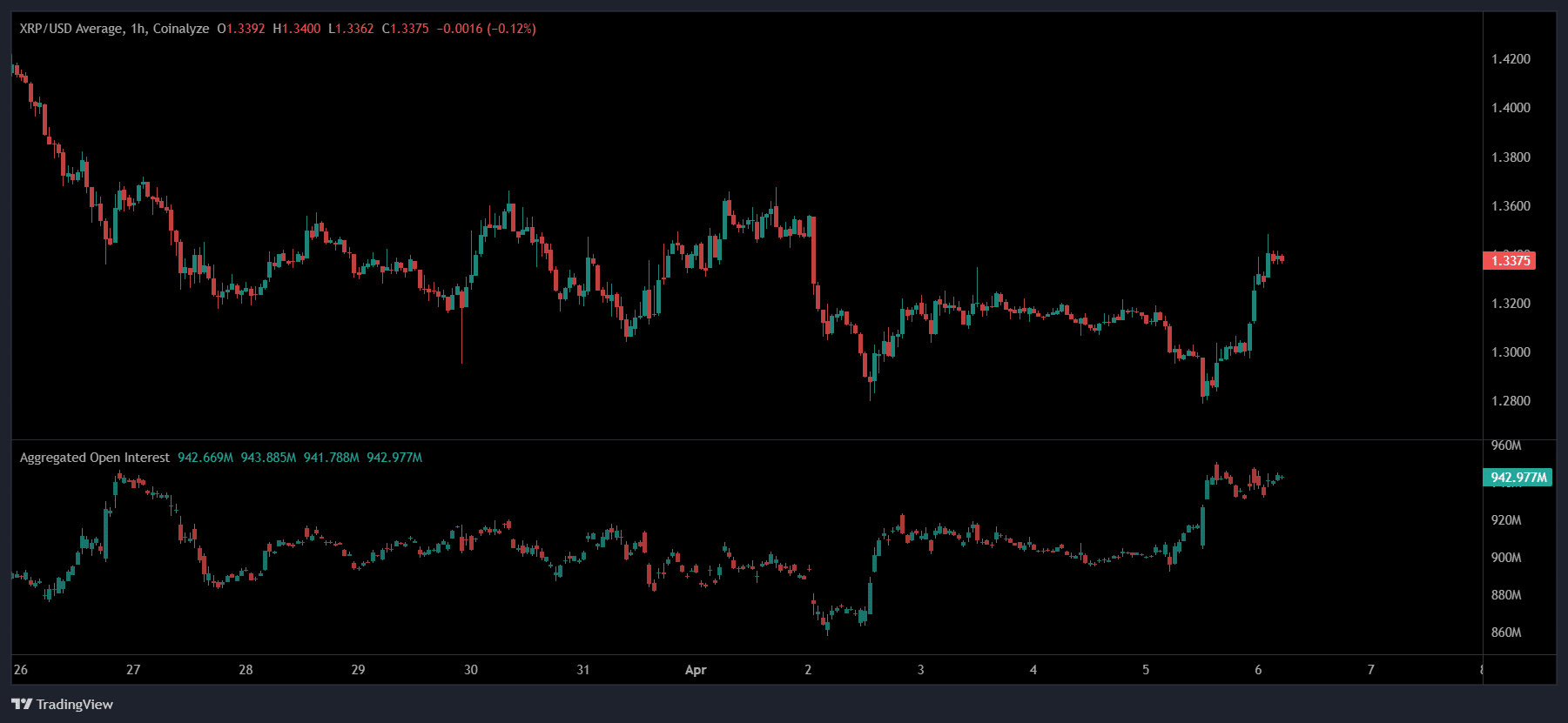This screenshot has width=1568, height=723.
Task: Click the 1.3600 price axis label
Action: [1511, 206]
